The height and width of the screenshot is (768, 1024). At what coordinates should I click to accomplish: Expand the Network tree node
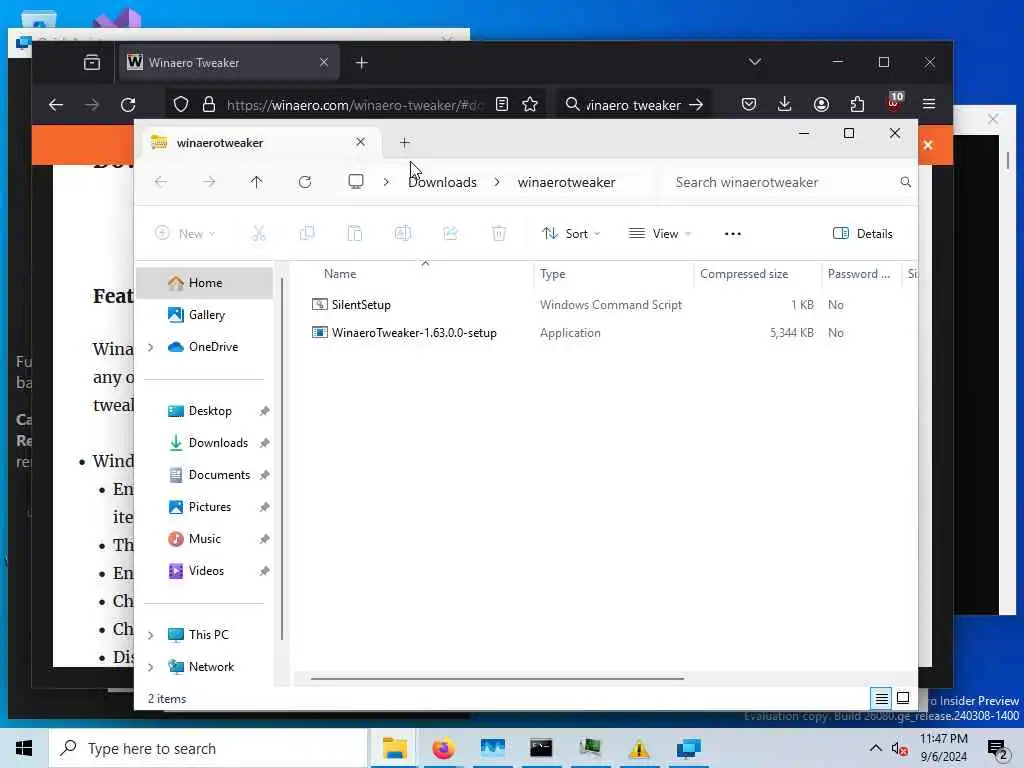click(x=151, y=667)
